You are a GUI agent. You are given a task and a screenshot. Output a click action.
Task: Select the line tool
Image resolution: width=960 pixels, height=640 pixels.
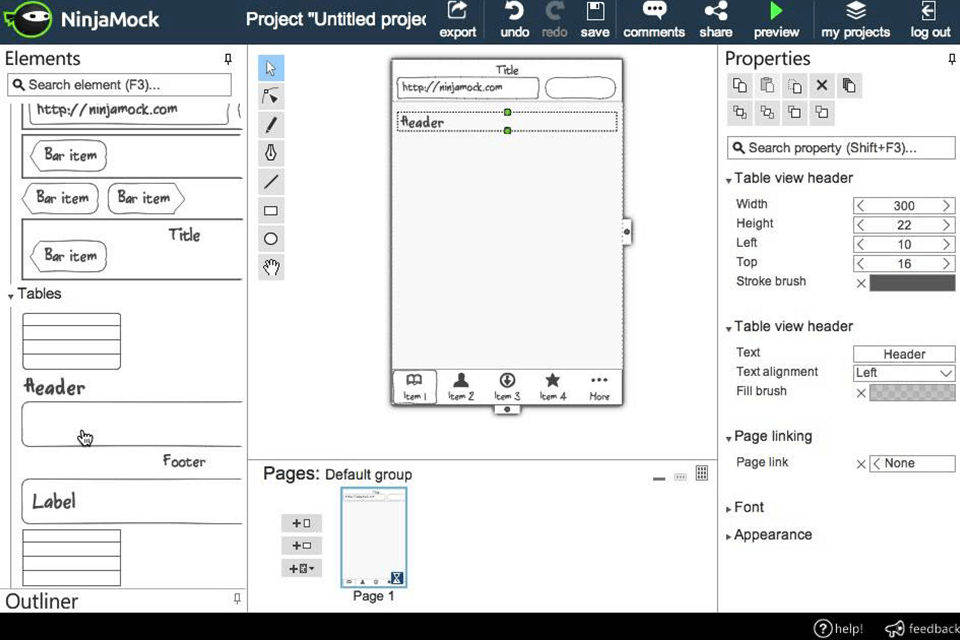271,182
